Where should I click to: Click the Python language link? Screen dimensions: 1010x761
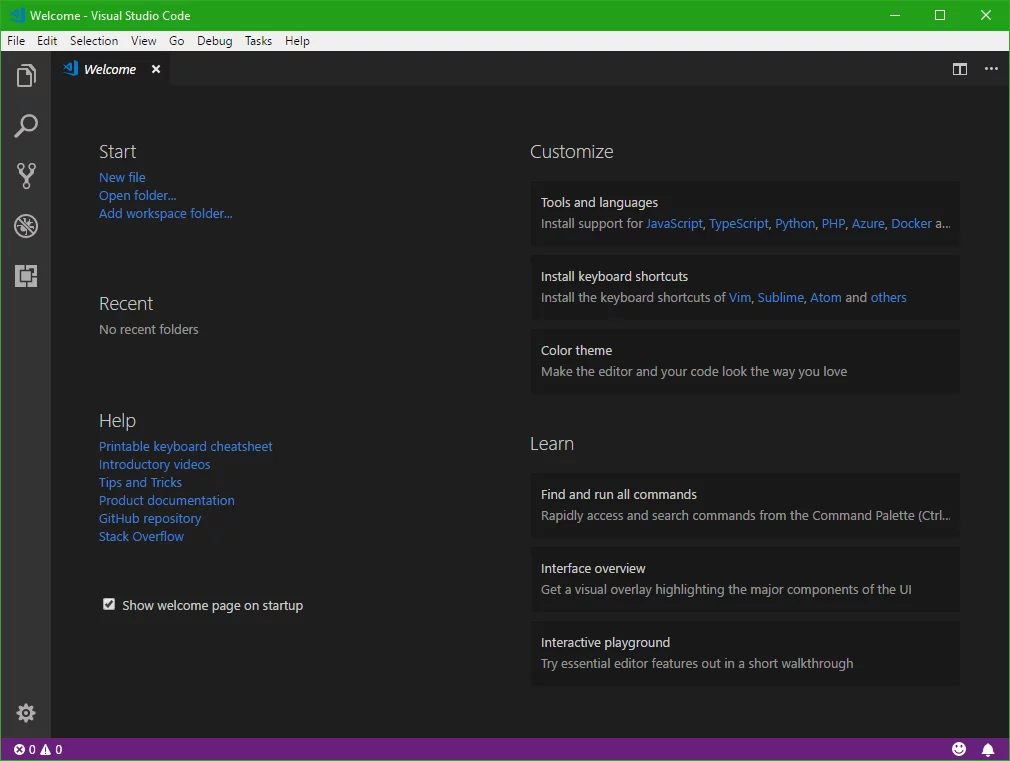[795, 223]
